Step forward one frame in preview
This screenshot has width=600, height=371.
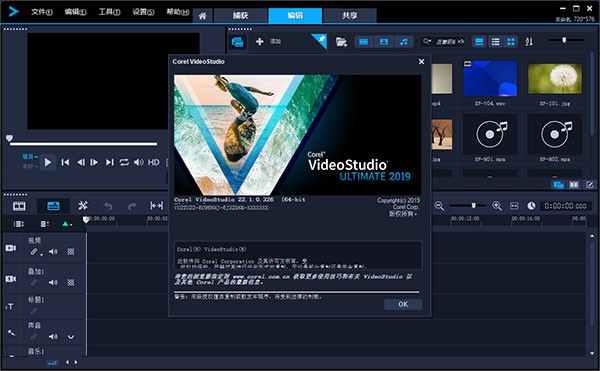click(94, 162)
